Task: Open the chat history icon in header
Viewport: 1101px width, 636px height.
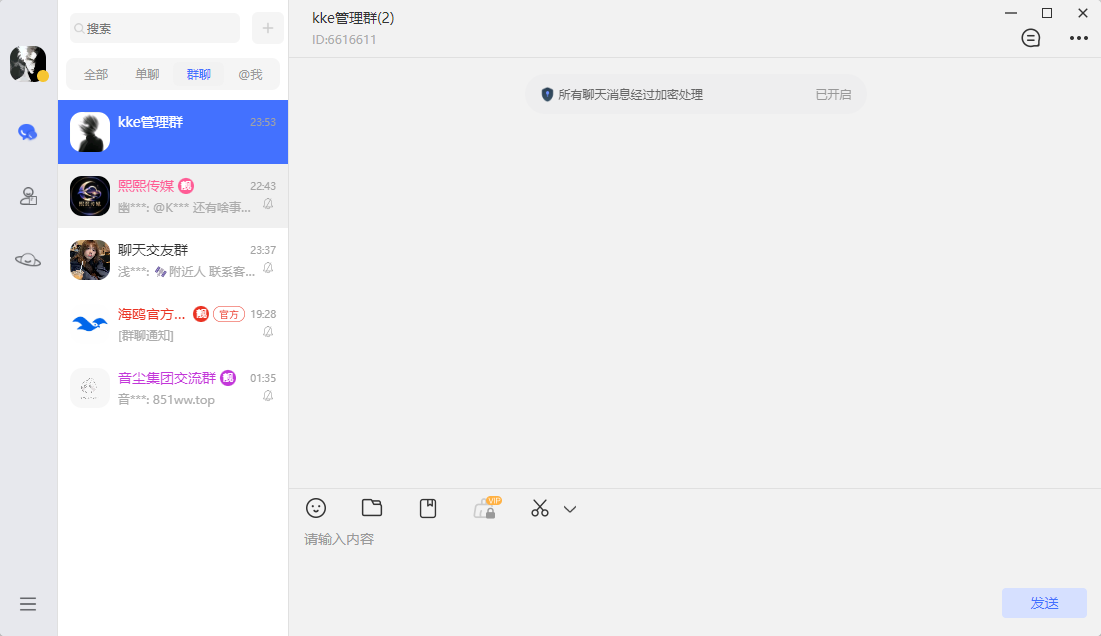Action: (1031, 38)
